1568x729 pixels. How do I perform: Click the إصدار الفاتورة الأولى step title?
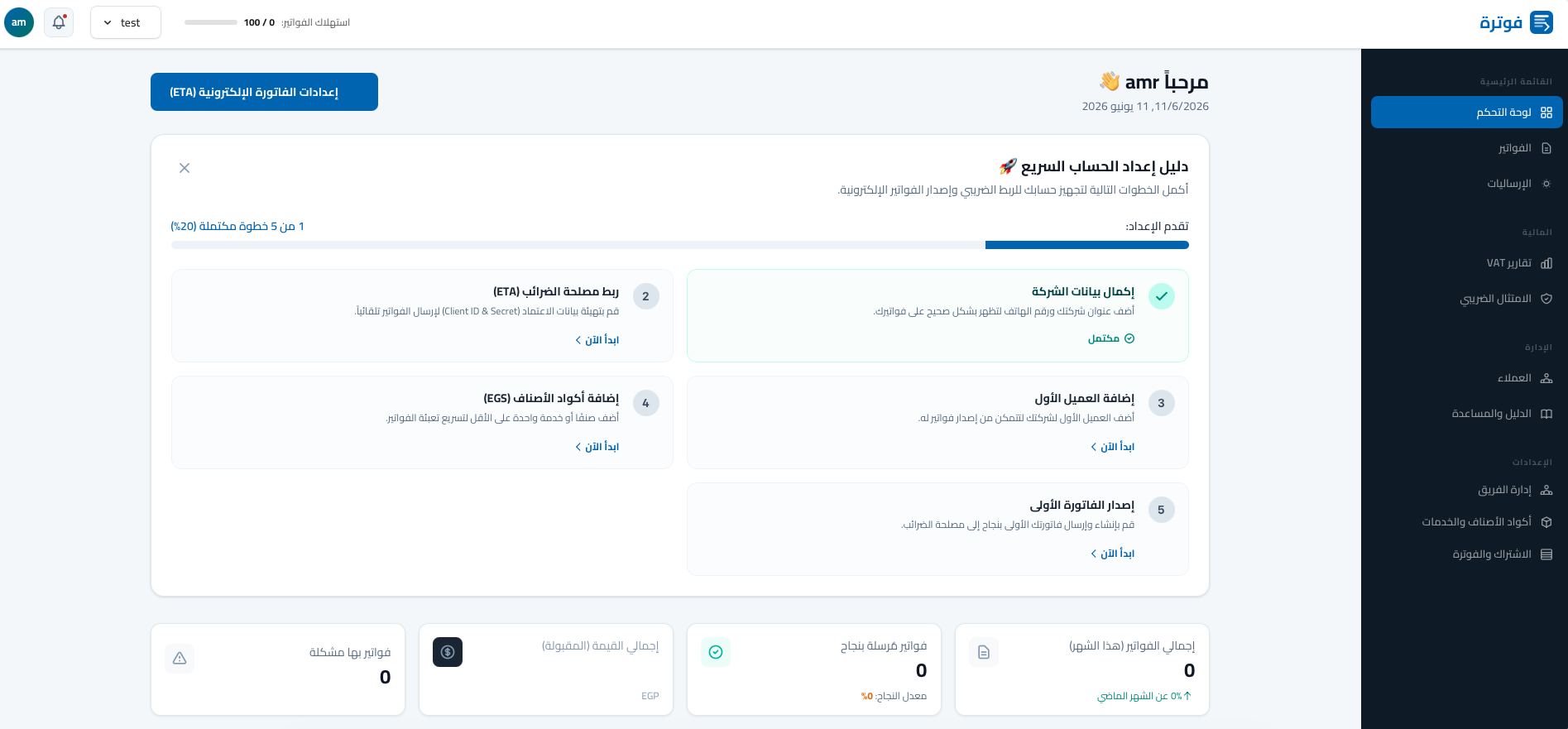tap(1082, 505)
